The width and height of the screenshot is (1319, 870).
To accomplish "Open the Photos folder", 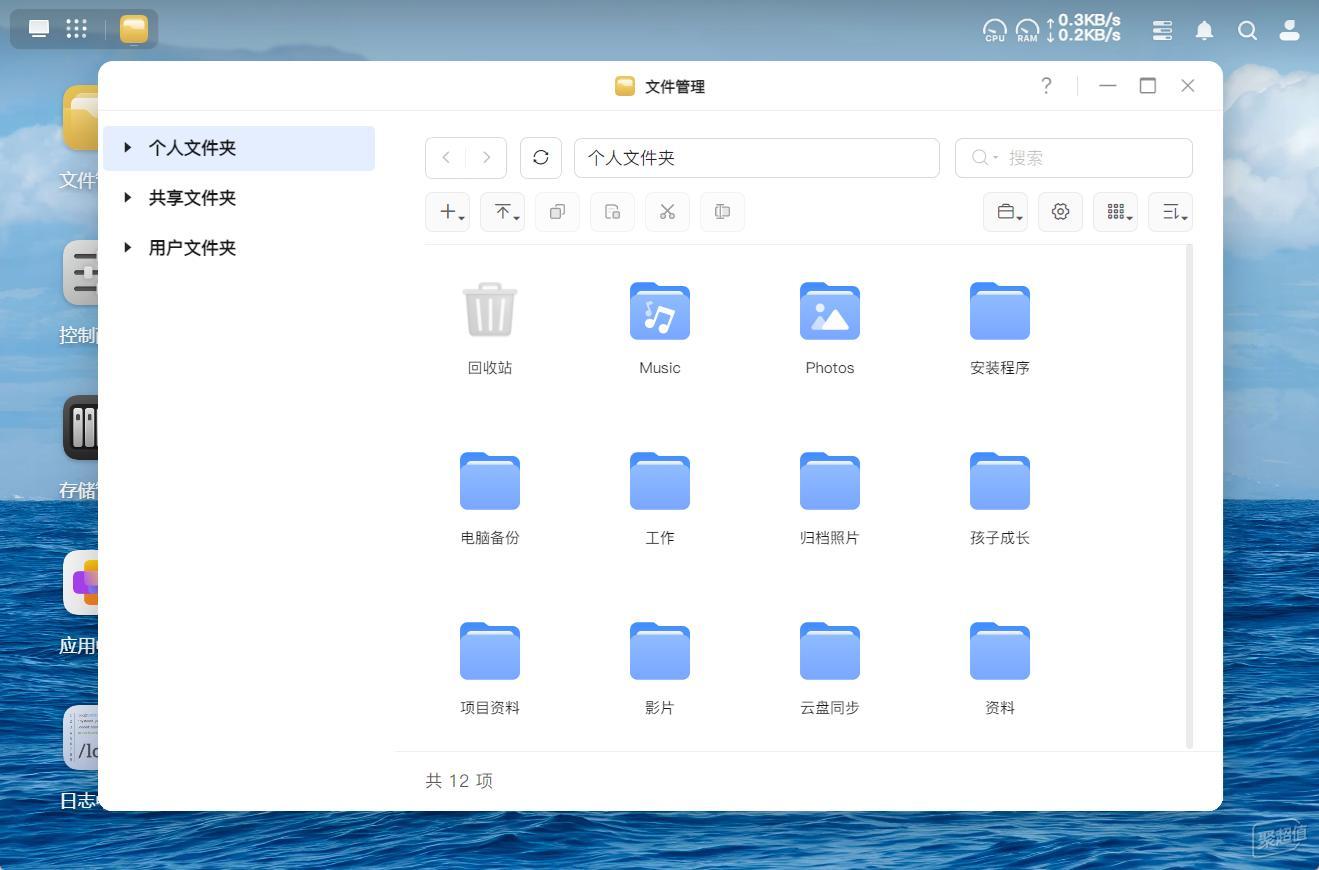I will point(830,311).
